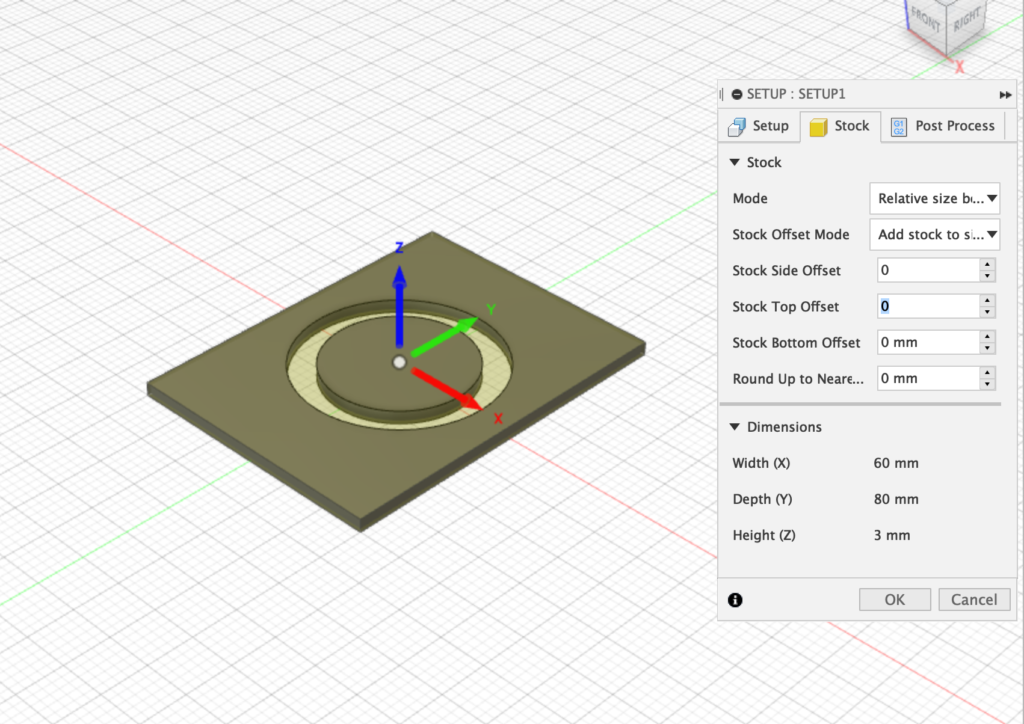Click the Stock Bottom Offset label
1024x724 pixels.
[796, 343]
